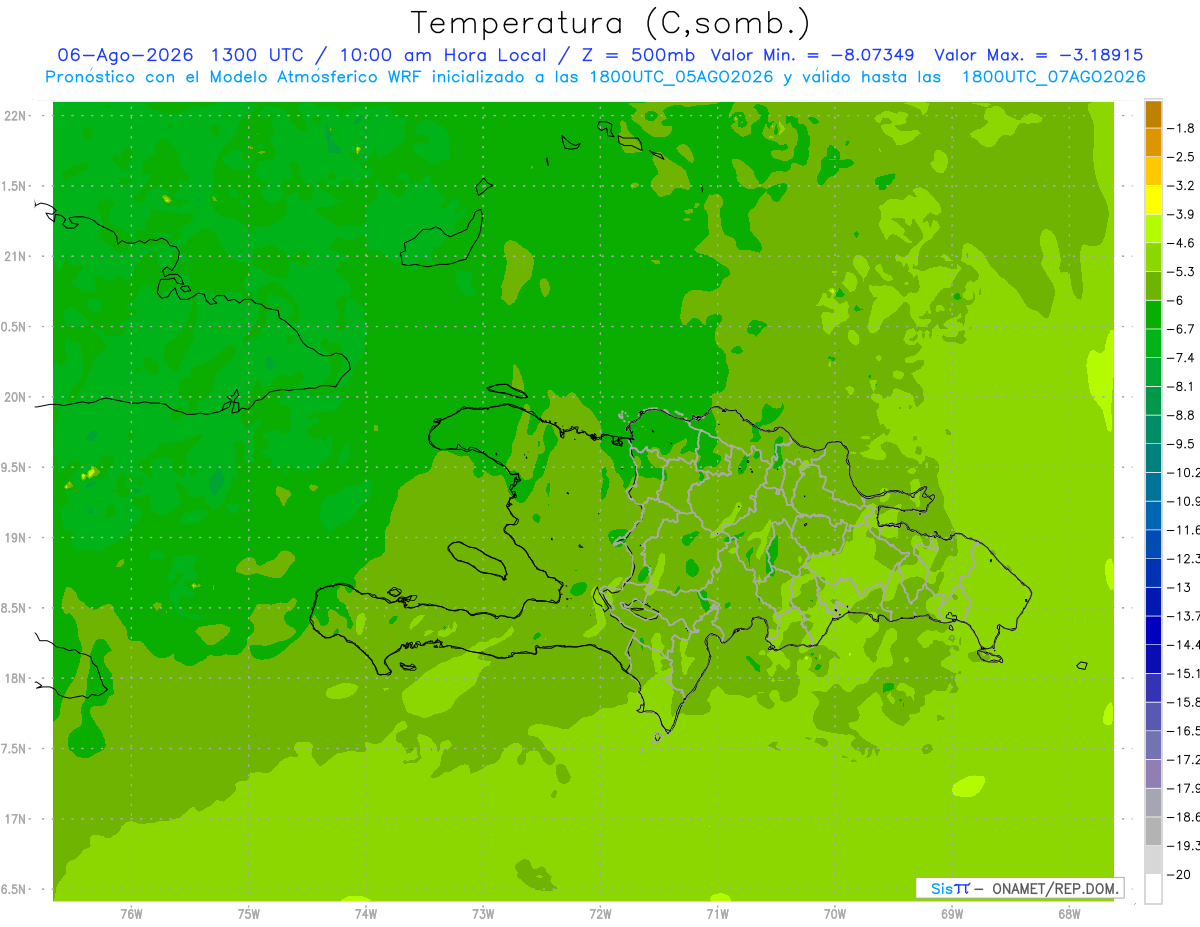Image resolution: width=1200 pixels, height=927 pixels.
Task: Click the "19N" latitude label
Action: (16, 538)
